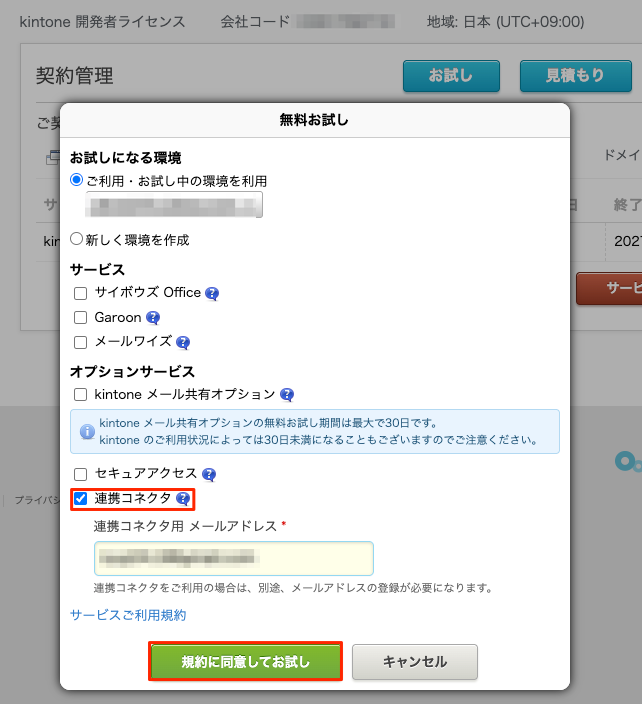Click the 無料お試し dialog title
The width and height of the screenshot is (642, 704).
pyautogui.click(x=314, y=120)
